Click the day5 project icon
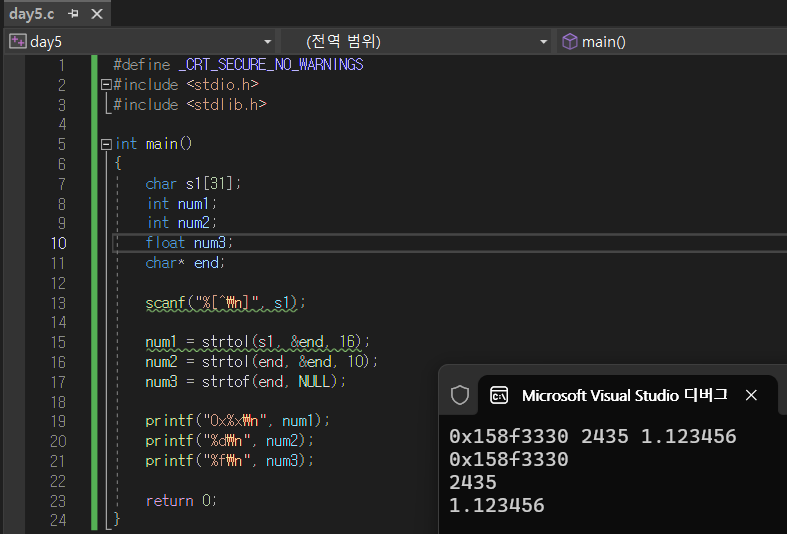 18,41
